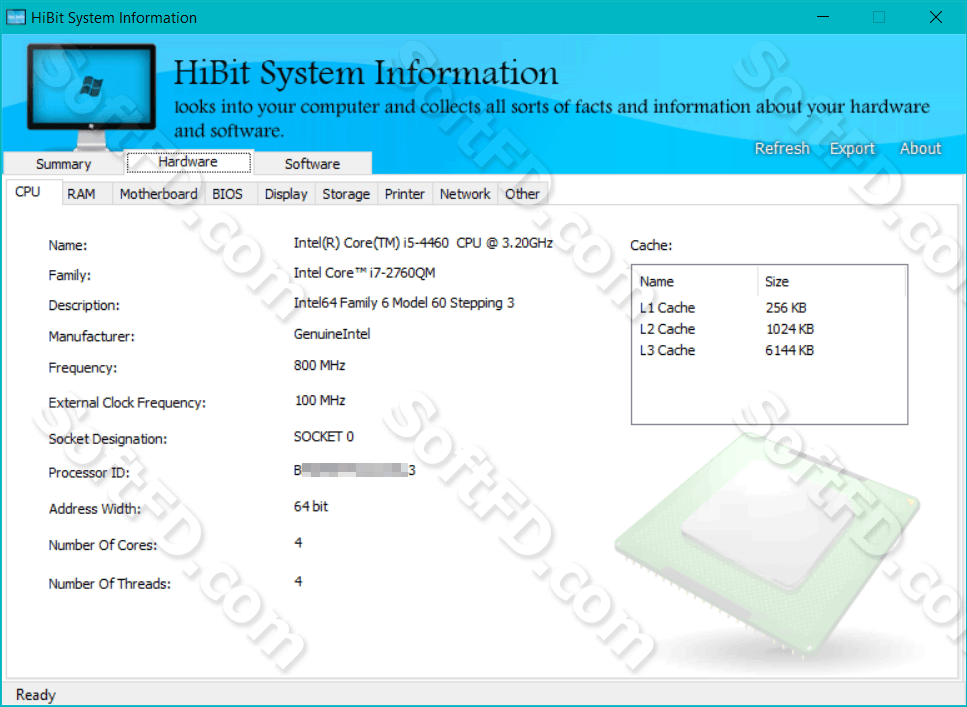Click the 100 MHz external clock value
This screenshot has height=707, width=967.
[319, 400]
